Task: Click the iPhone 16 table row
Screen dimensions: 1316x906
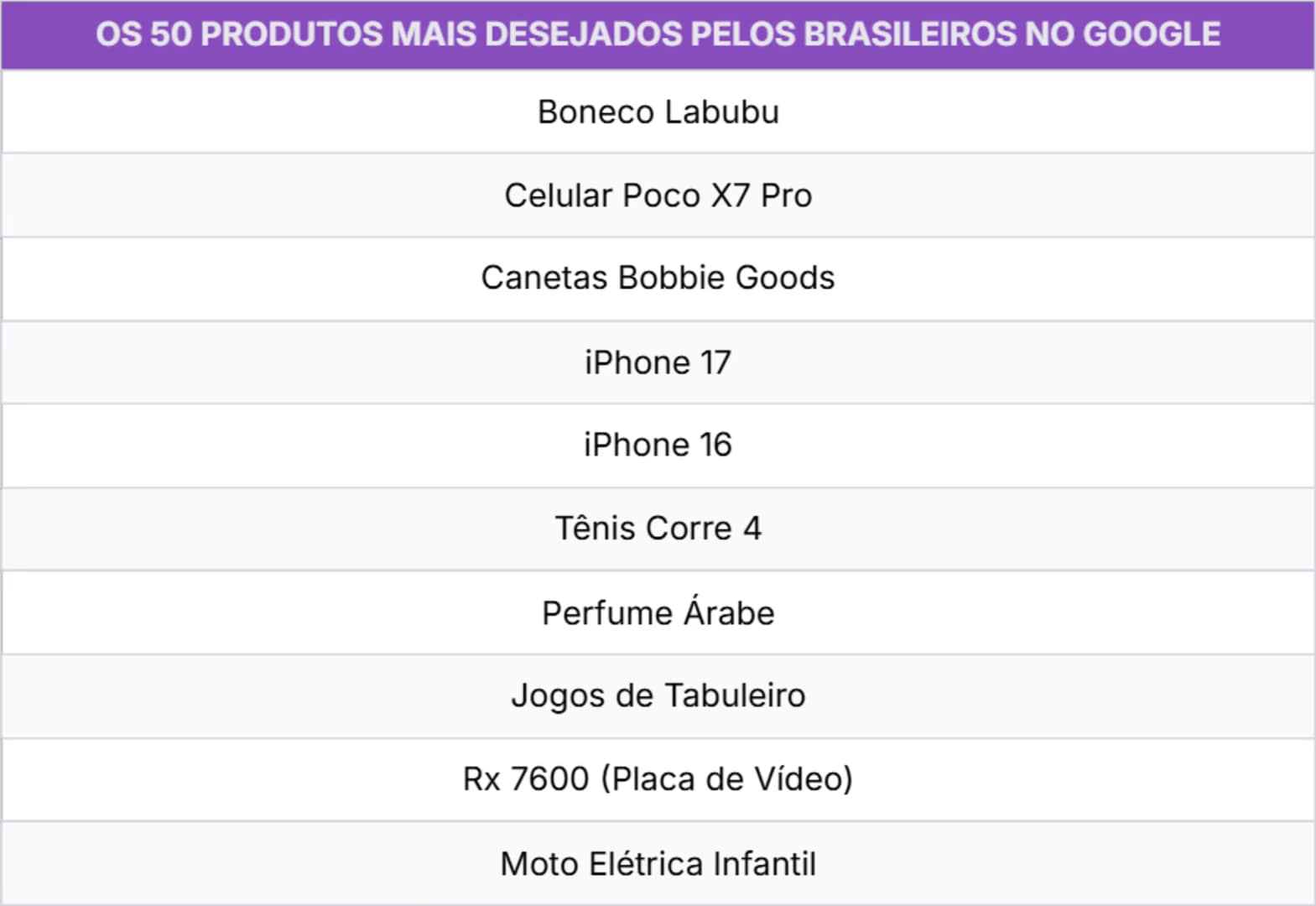Action: (x=658, y=445)
